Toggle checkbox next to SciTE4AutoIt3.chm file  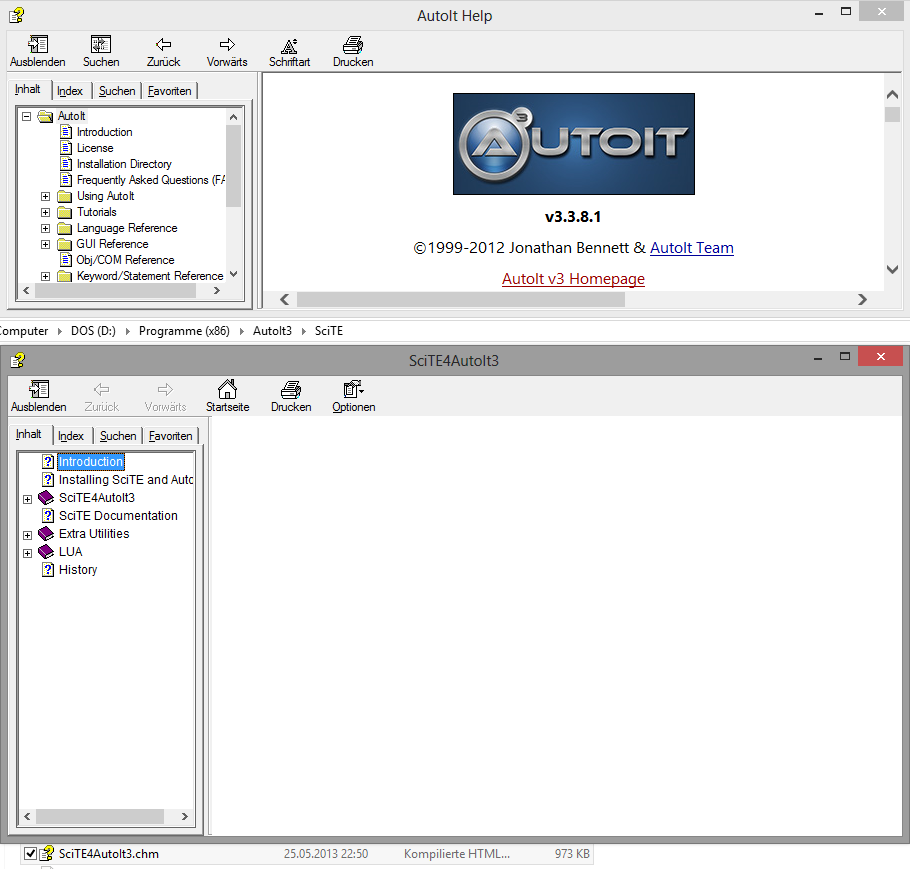coord(30,853)
